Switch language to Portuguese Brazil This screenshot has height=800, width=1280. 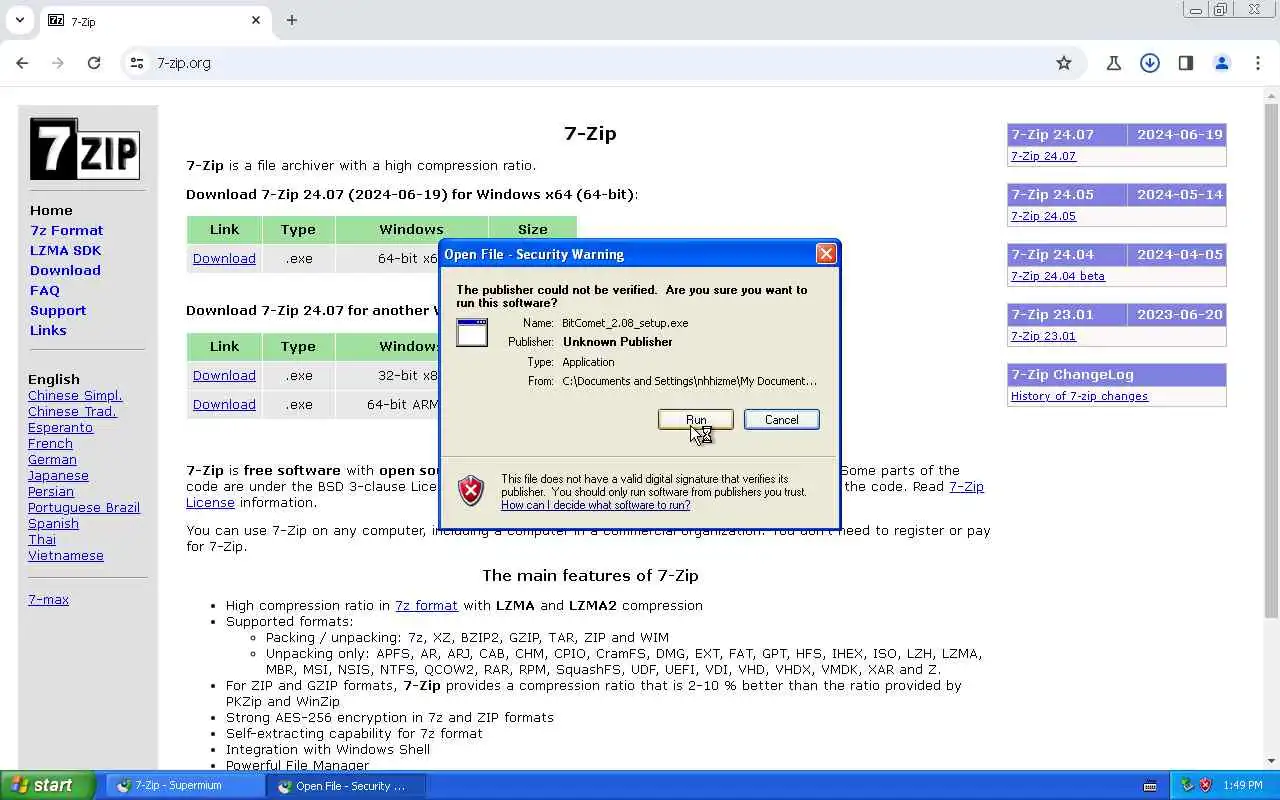click(x=84, y=507)
